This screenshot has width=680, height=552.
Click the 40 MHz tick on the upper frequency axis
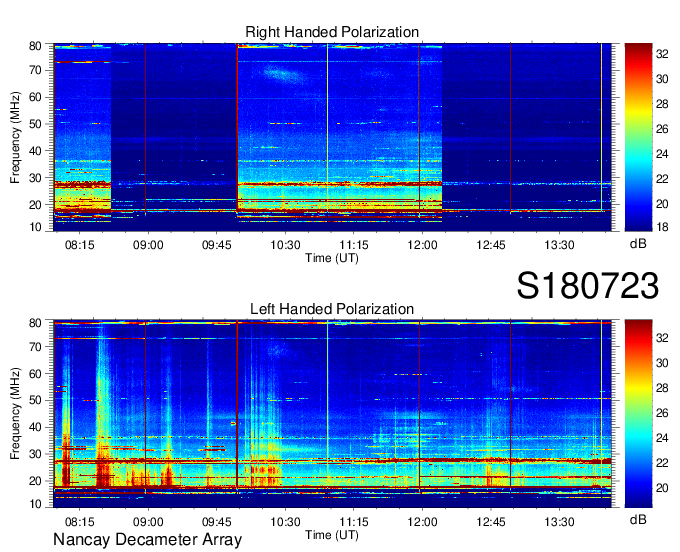pos(35,151)
